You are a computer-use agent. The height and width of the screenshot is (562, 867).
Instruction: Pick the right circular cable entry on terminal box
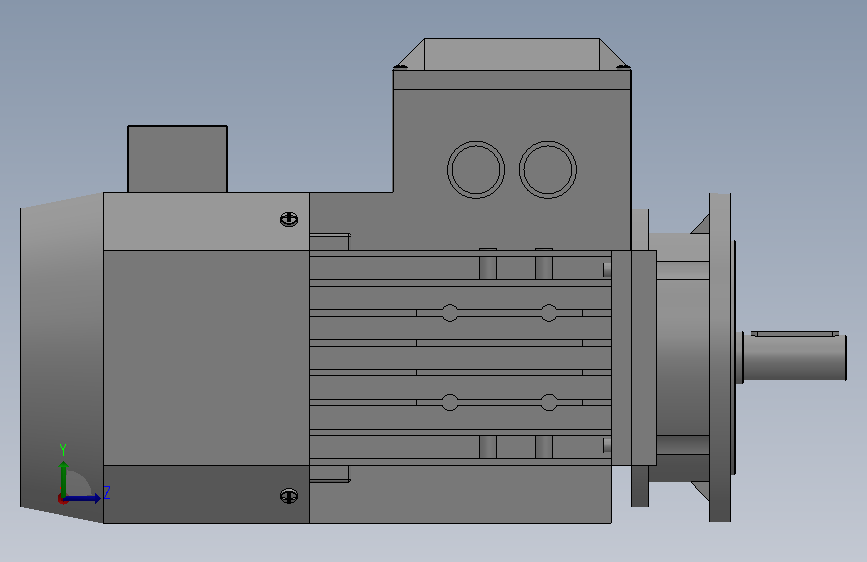(547, 170)
